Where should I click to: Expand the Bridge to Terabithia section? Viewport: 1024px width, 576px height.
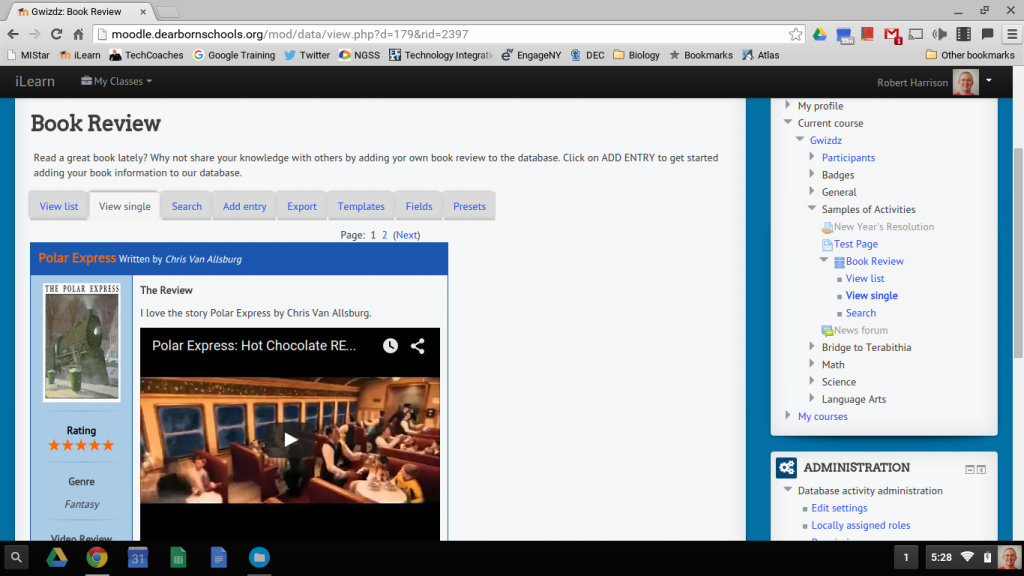tap(812, 347)
